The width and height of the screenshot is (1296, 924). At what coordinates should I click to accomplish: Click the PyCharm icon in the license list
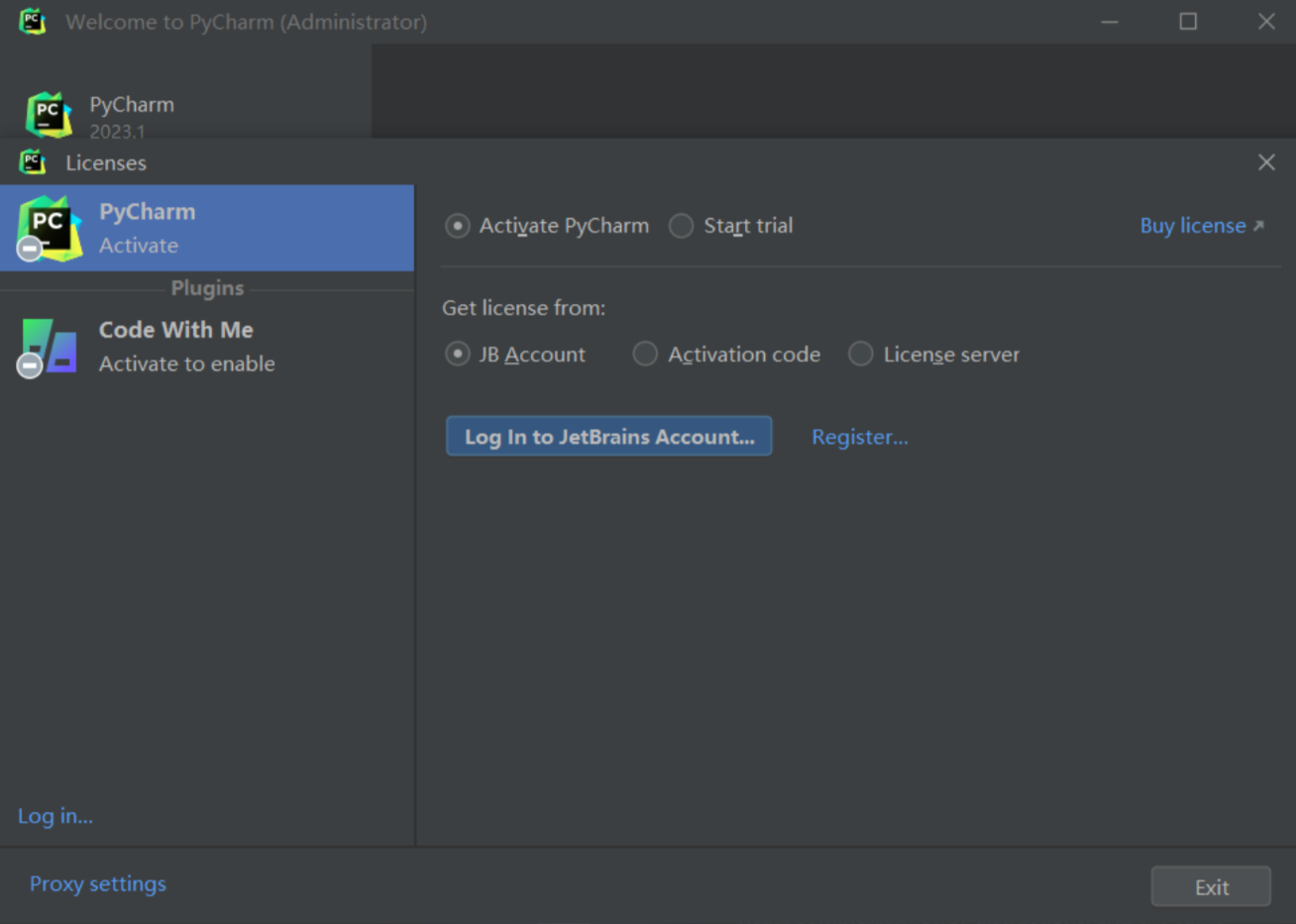pos(48,229)
